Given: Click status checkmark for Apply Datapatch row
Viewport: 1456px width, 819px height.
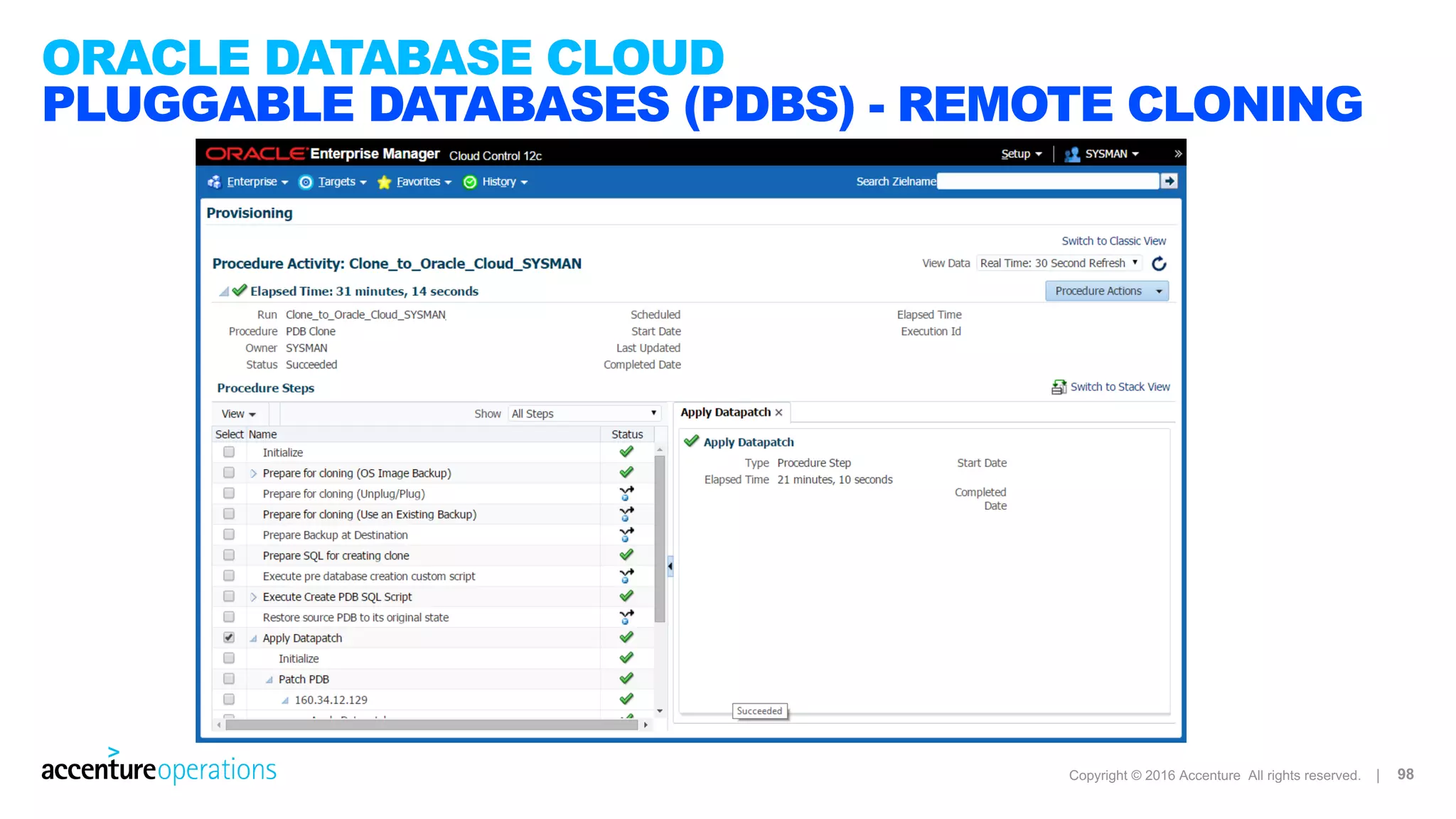Looking at the screenshot, I should tap(626, 638).
